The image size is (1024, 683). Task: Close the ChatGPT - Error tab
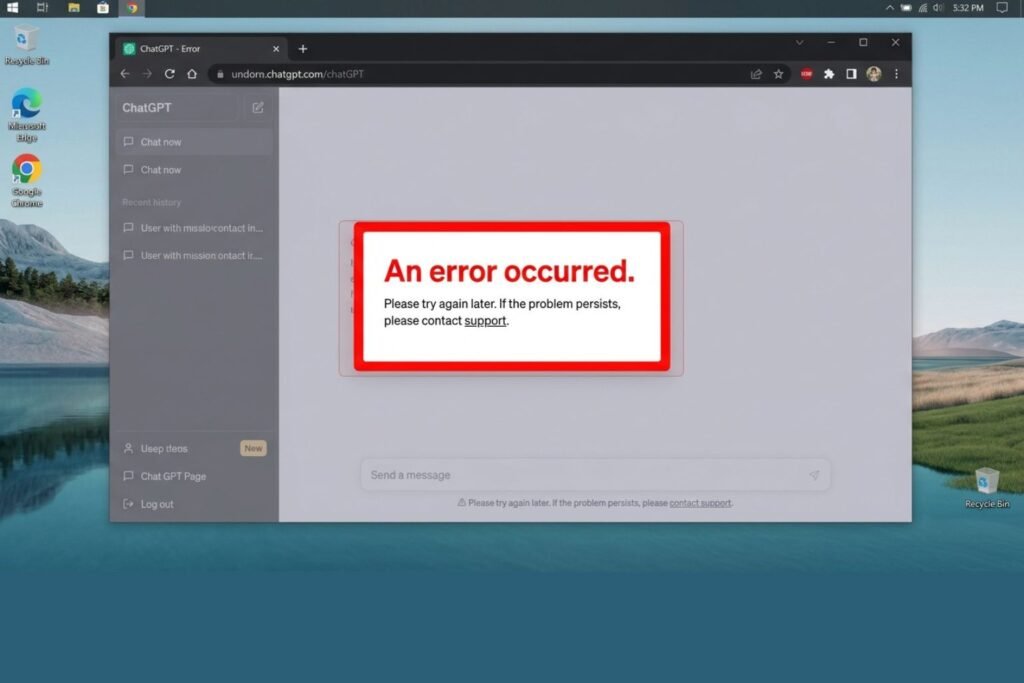[x=276, y=49]
